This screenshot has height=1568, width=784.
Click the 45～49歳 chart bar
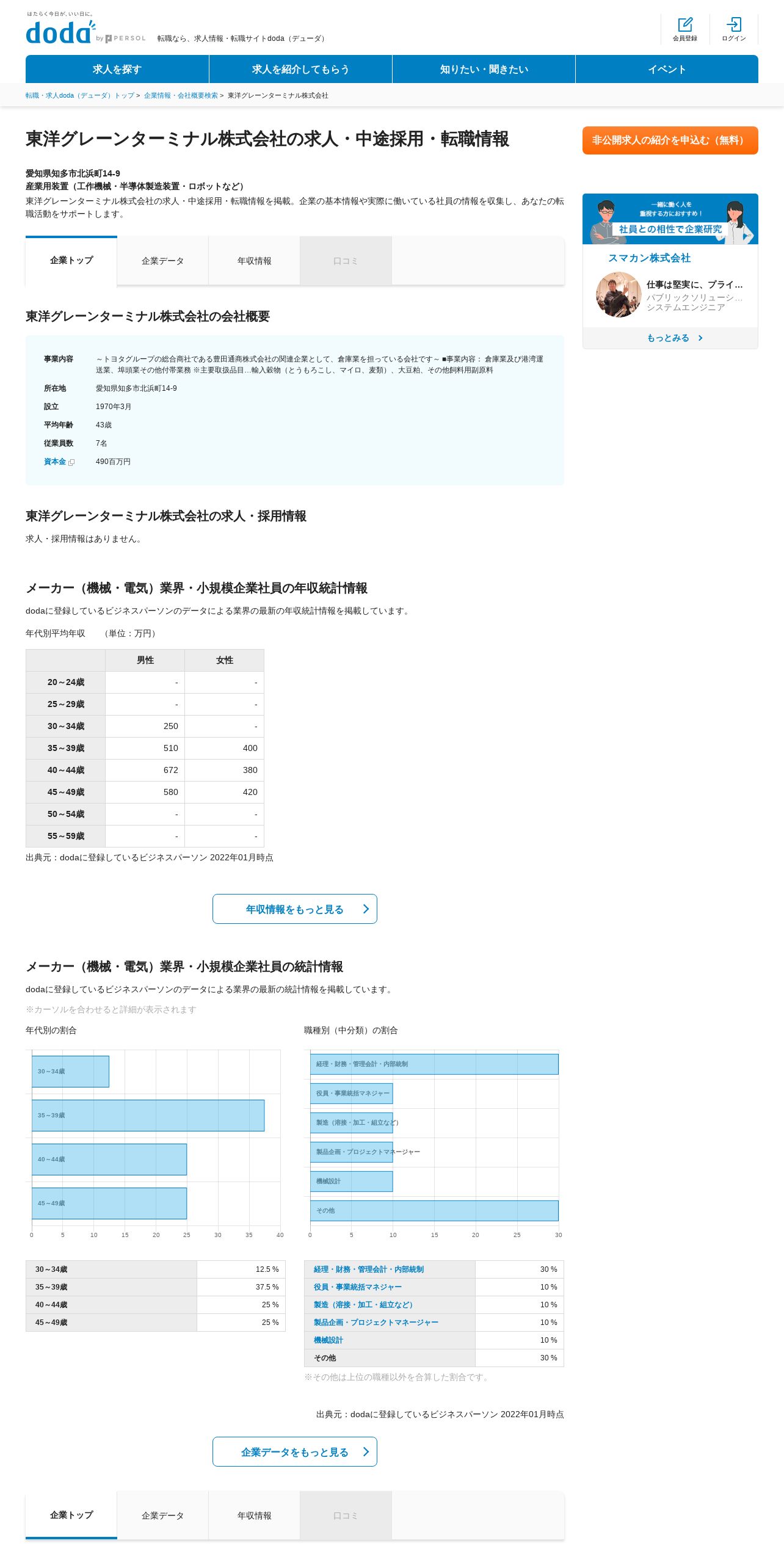coord(109,1203)
